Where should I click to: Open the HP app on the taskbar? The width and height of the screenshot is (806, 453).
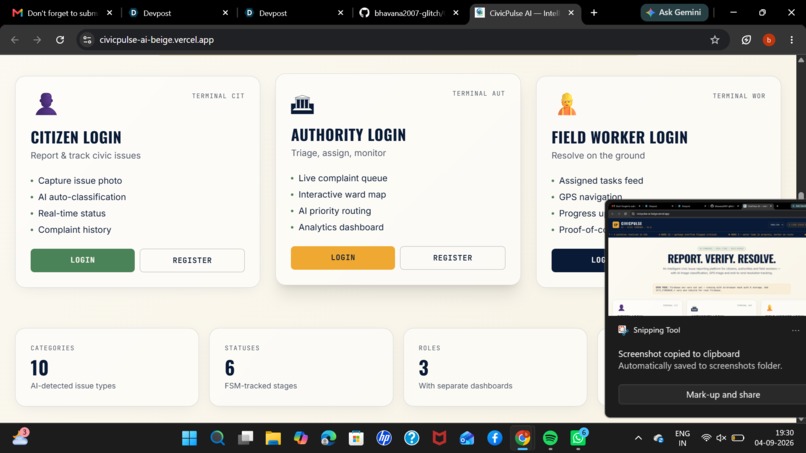coord(384,438)
